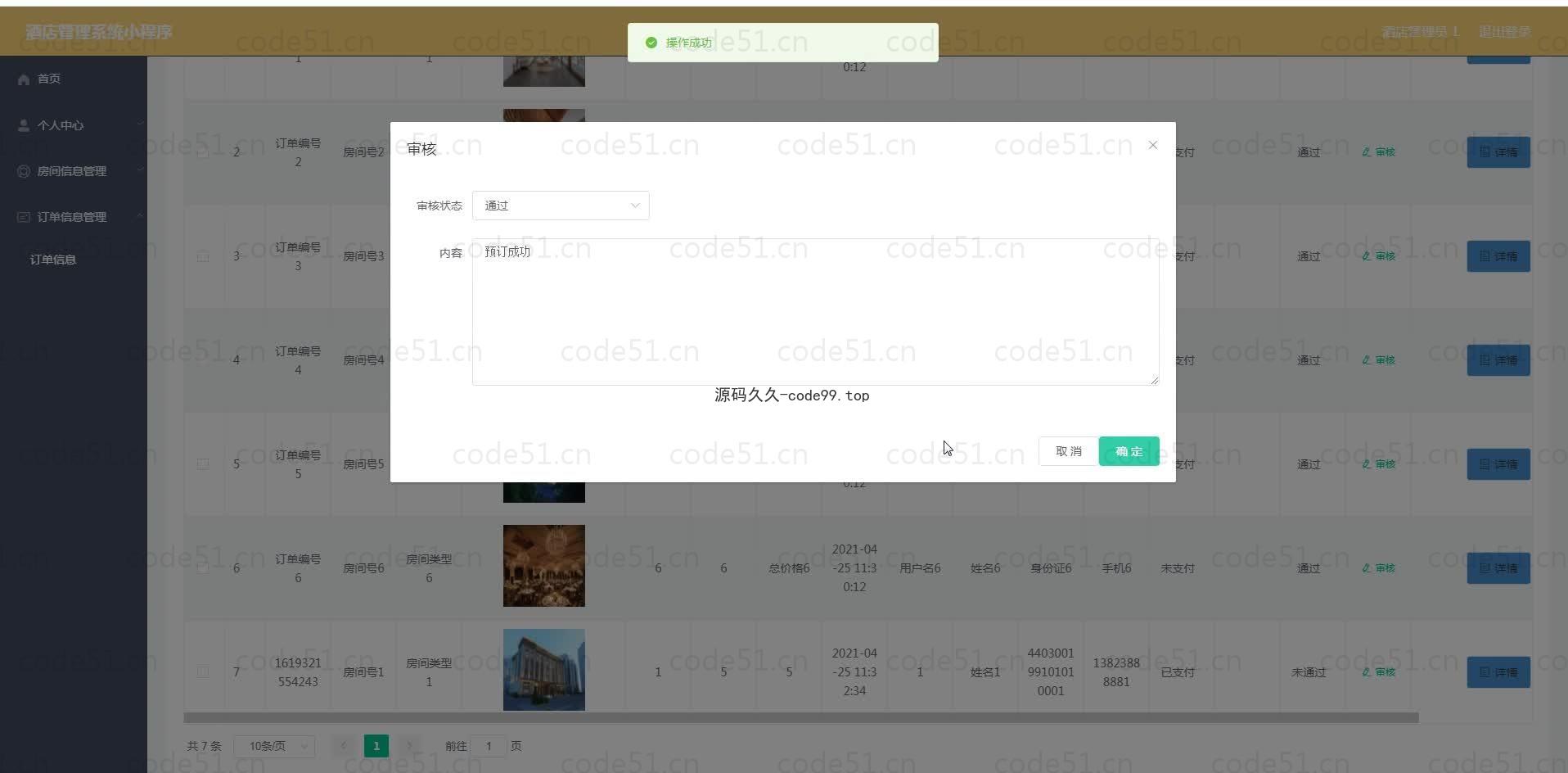Select 订单信息 submenu item

(x=53, y=260)
